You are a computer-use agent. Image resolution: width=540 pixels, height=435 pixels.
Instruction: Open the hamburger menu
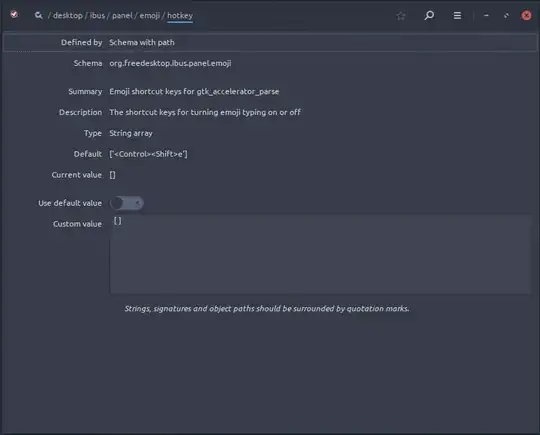[457, 15]
